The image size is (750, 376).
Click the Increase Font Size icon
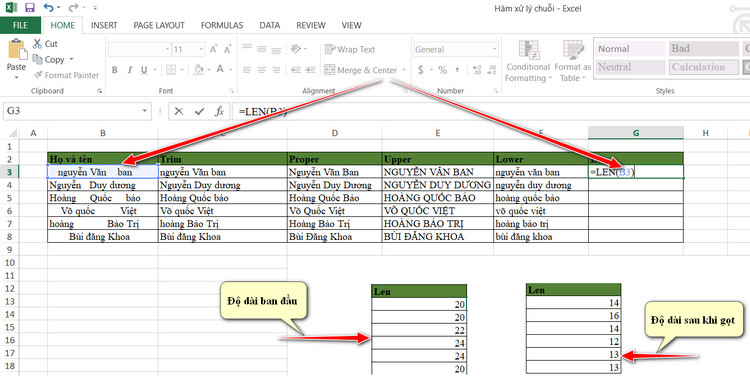coord(214,49)
